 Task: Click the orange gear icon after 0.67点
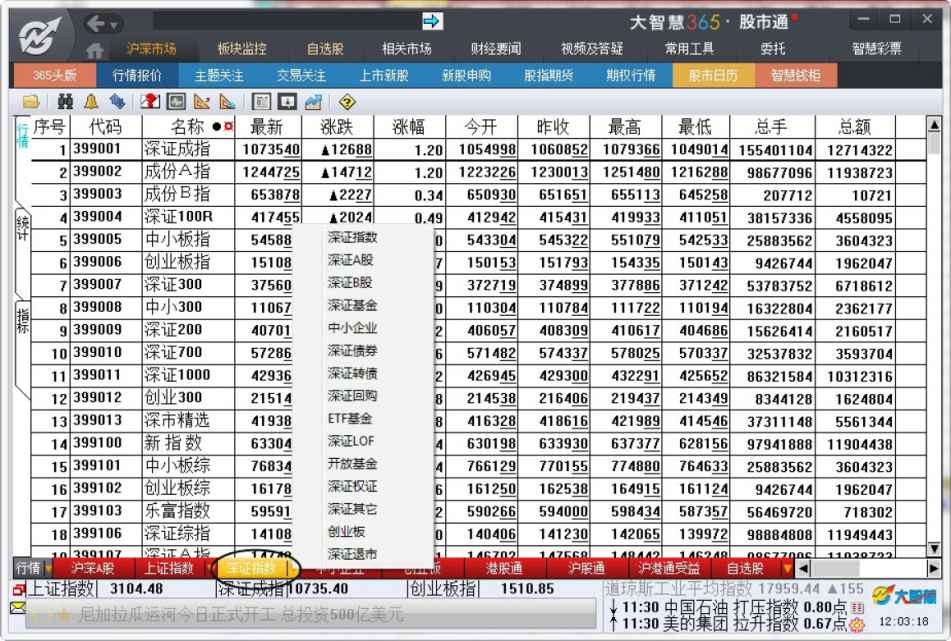point(857,623)
